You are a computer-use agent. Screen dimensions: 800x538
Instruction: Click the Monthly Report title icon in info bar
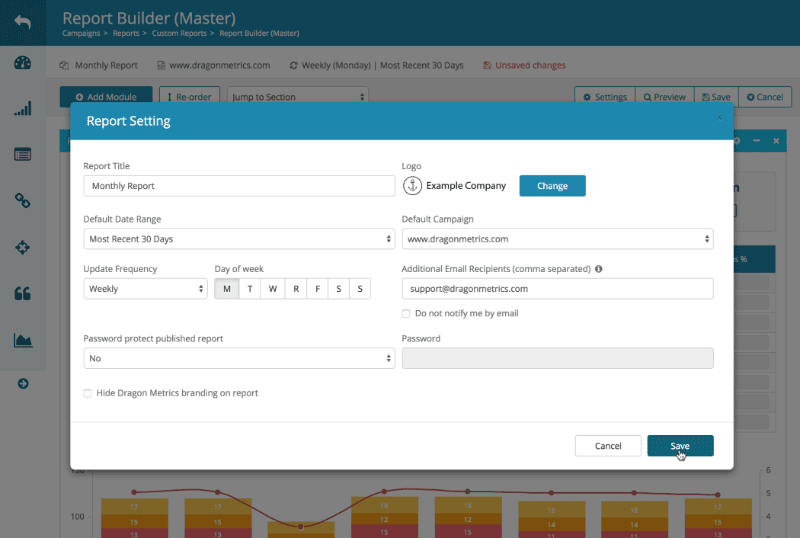tap(64, 65)
